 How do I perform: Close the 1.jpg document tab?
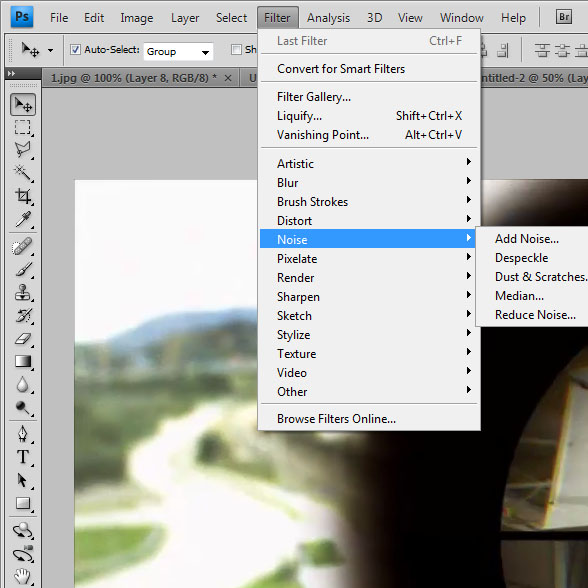[x=228, y=78]
